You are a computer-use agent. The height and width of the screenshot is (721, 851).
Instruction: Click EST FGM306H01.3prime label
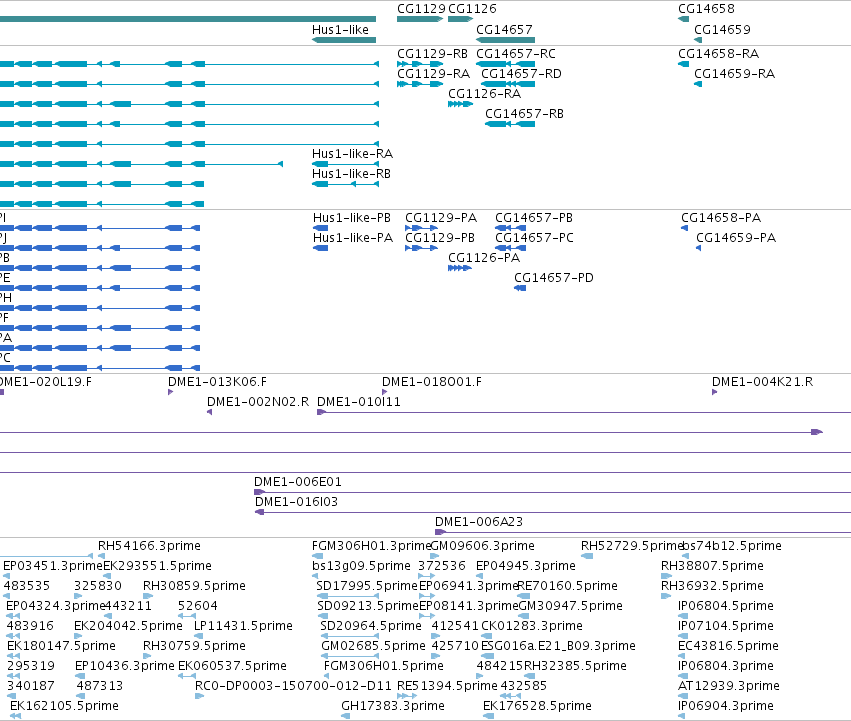point(371,546)
